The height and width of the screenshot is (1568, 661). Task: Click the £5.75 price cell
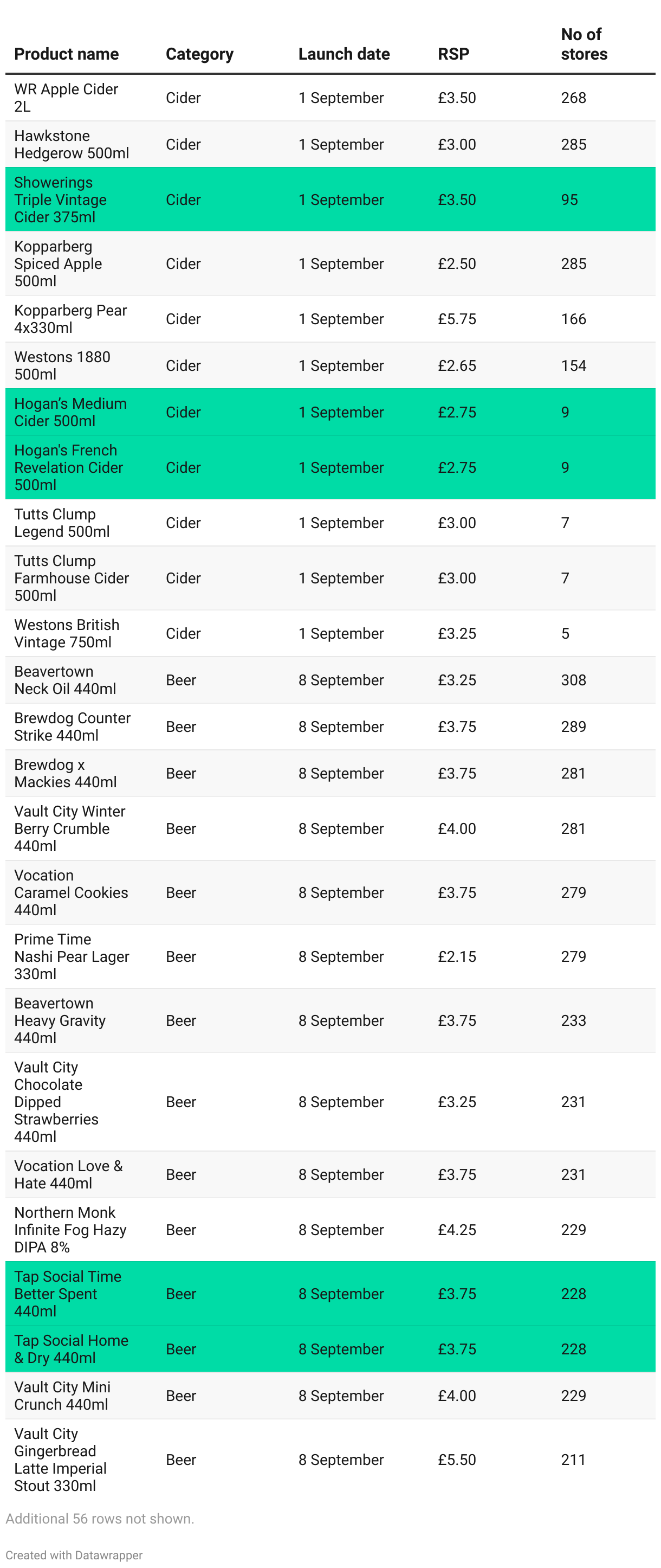tap(457, 319)
